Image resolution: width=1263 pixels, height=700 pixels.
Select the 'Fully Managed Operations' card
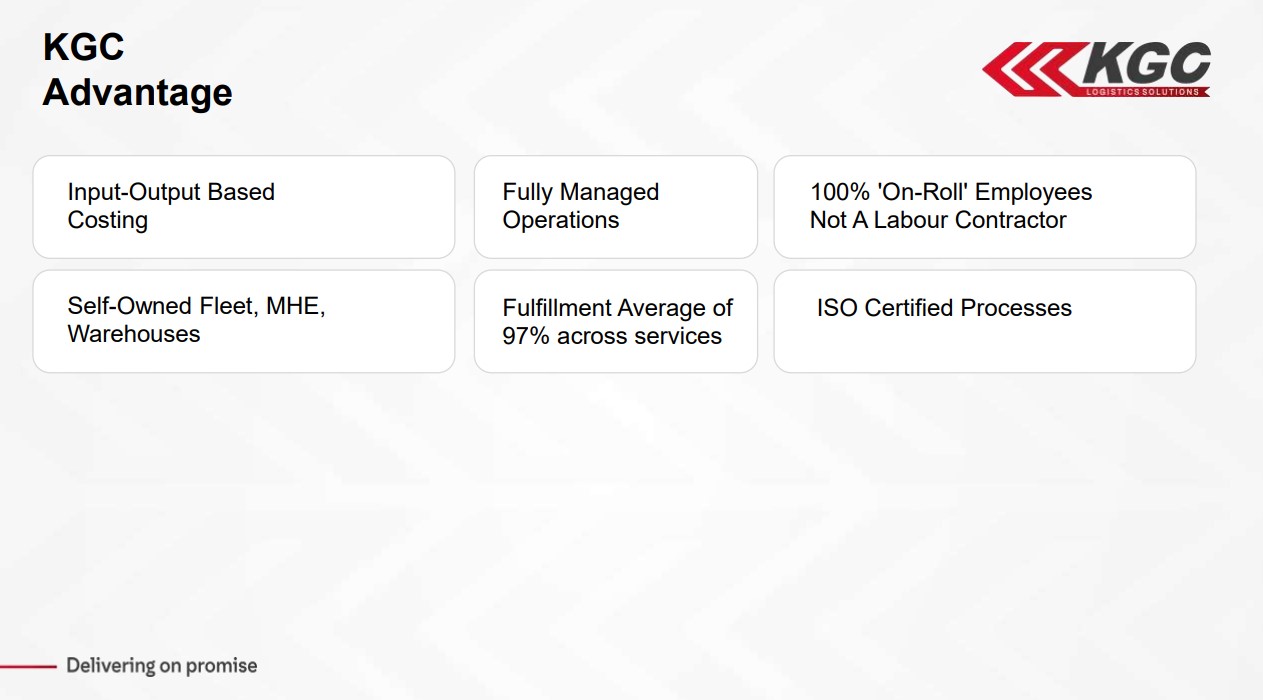(x=616, y=207)
